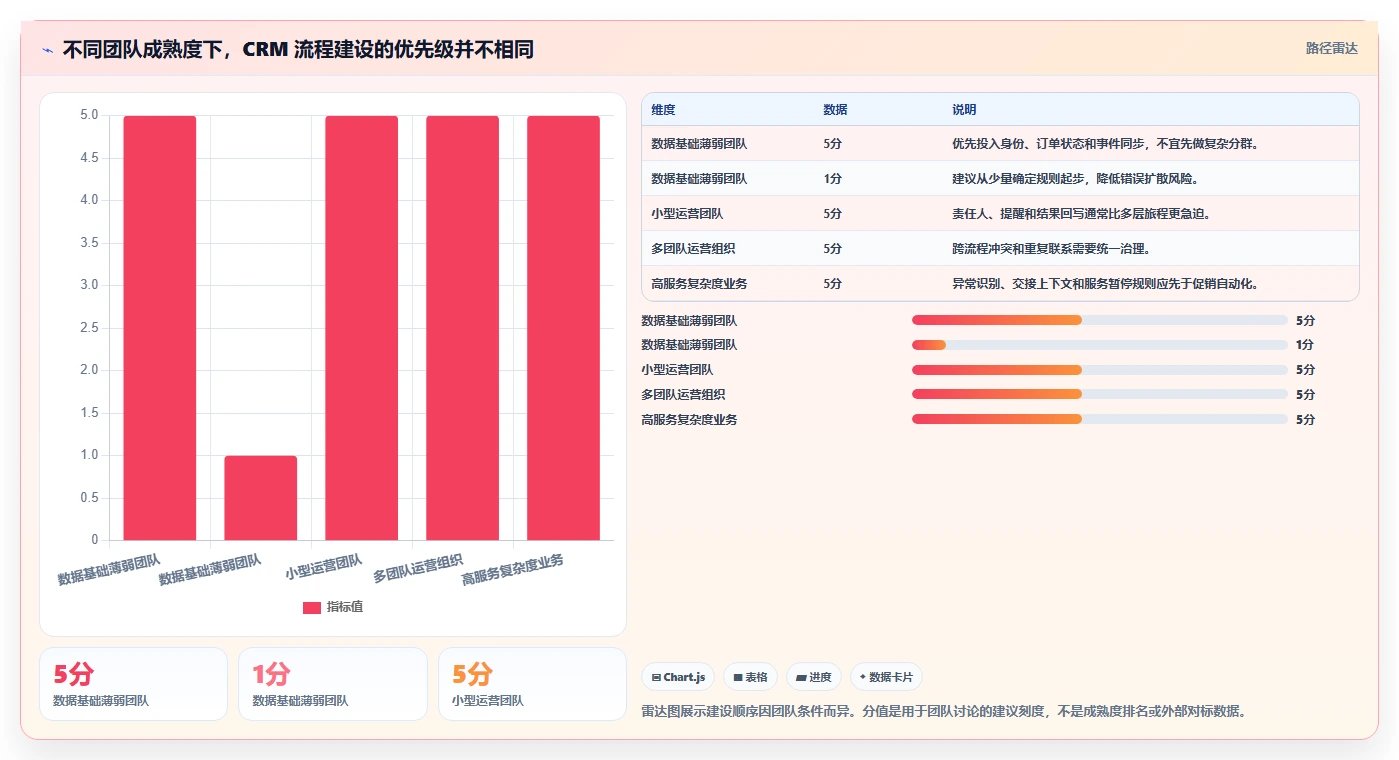The width and height of the screenshot is (1399, 760).
Task: Click the 数据卡片 chip
Action: click(x=887, y=677)
